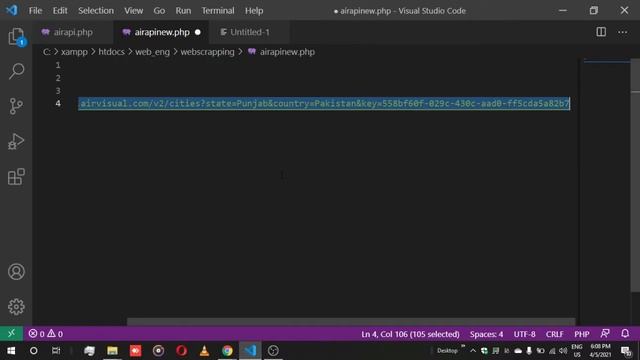Open the editor More Actions ellipsis
This screenshot has width=640, height=360.
[622, 32]
